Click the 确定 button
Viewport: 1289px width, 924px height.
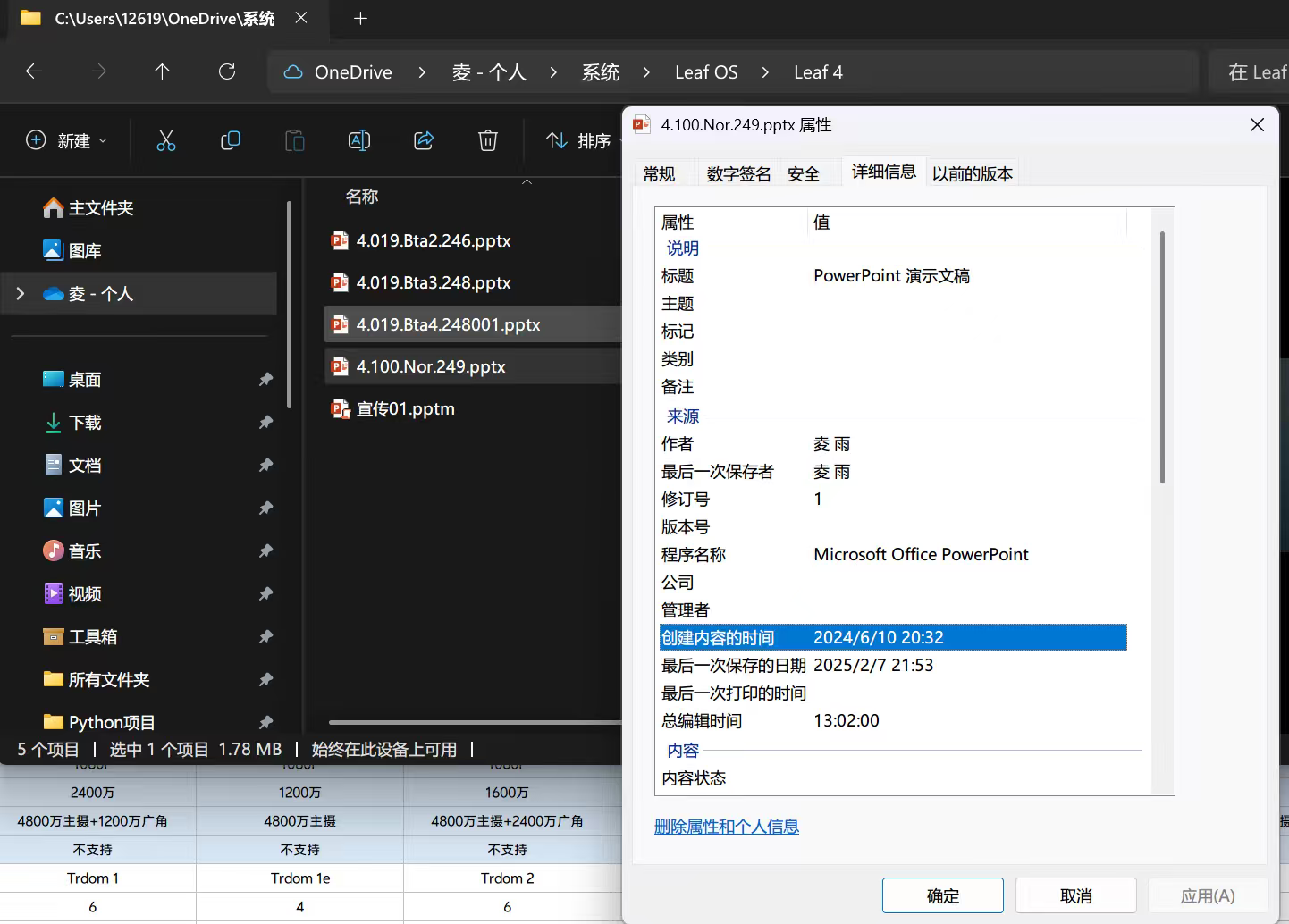click(x=943, y=895)
